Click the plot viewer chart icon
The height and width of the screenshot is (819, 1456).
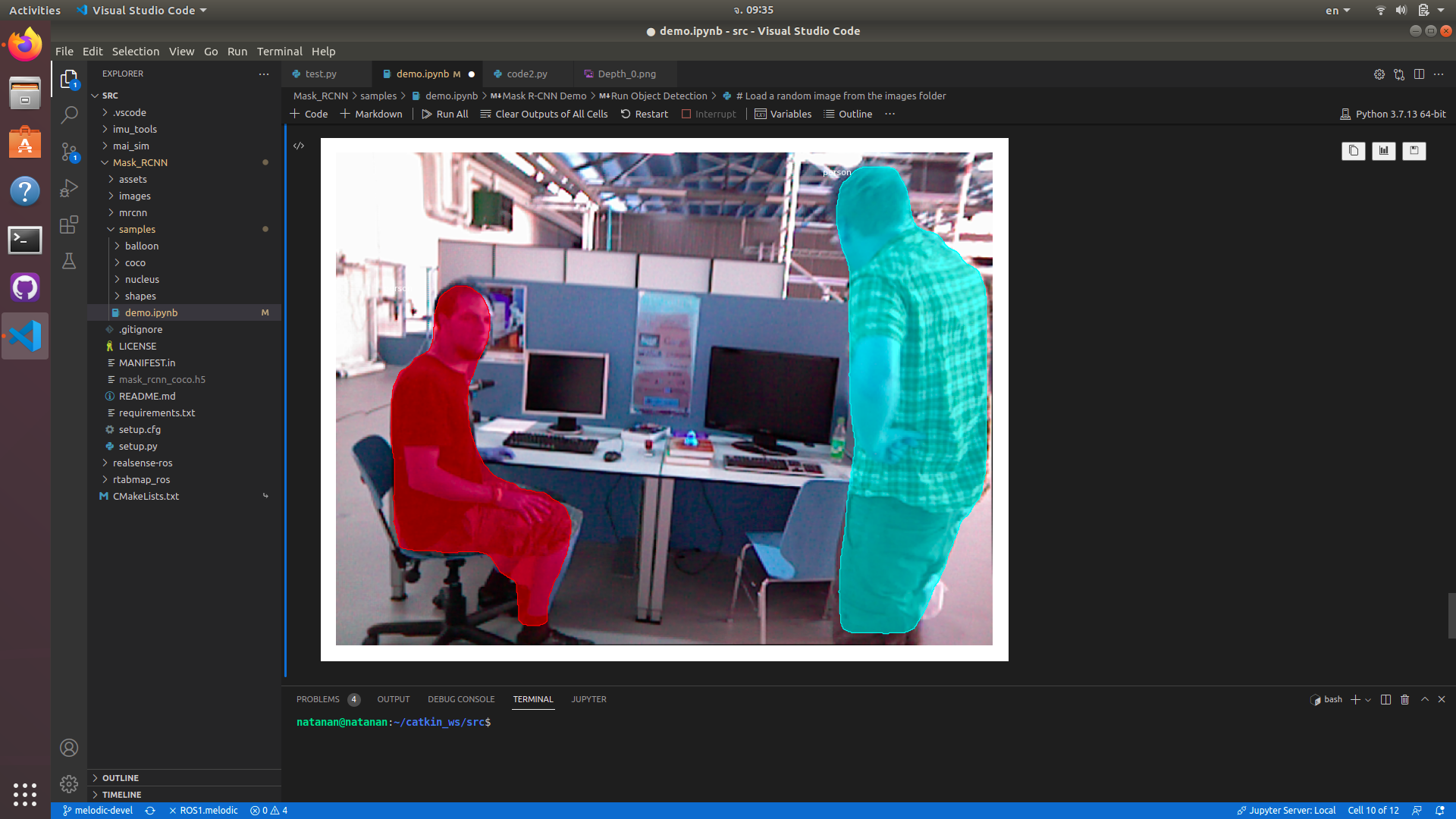coord(1384,151)
